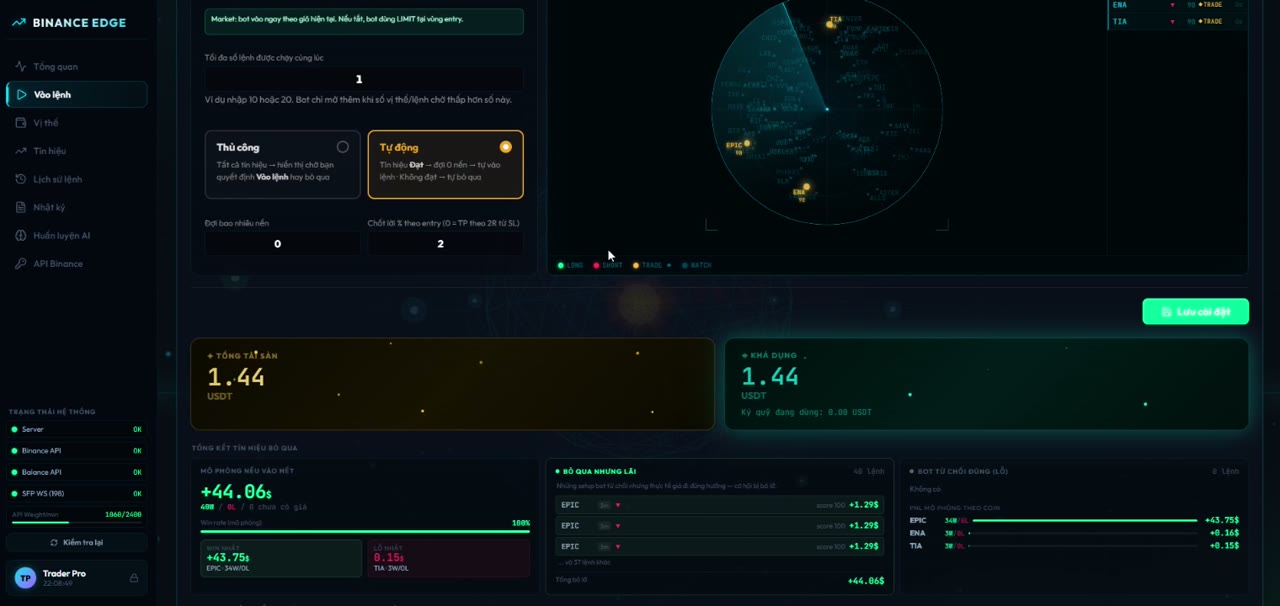Open the Tín hiệu signals page

point(76,151)
